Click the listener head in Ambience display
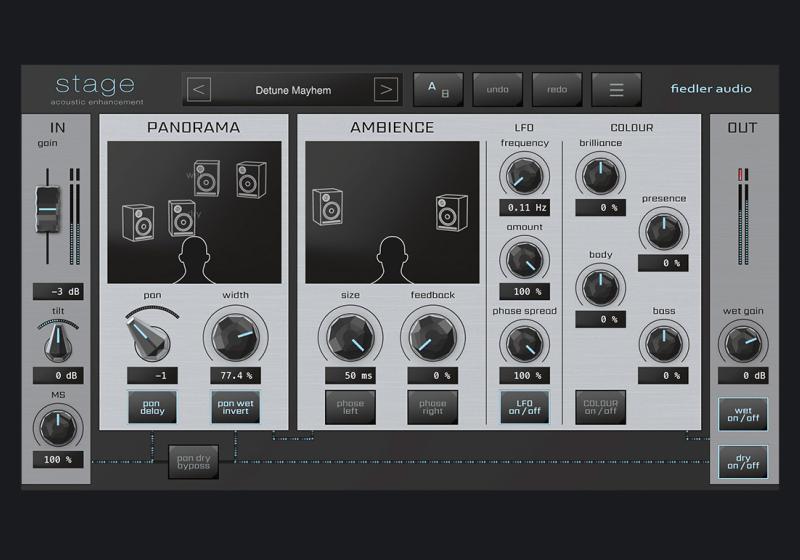 [392, 260]
